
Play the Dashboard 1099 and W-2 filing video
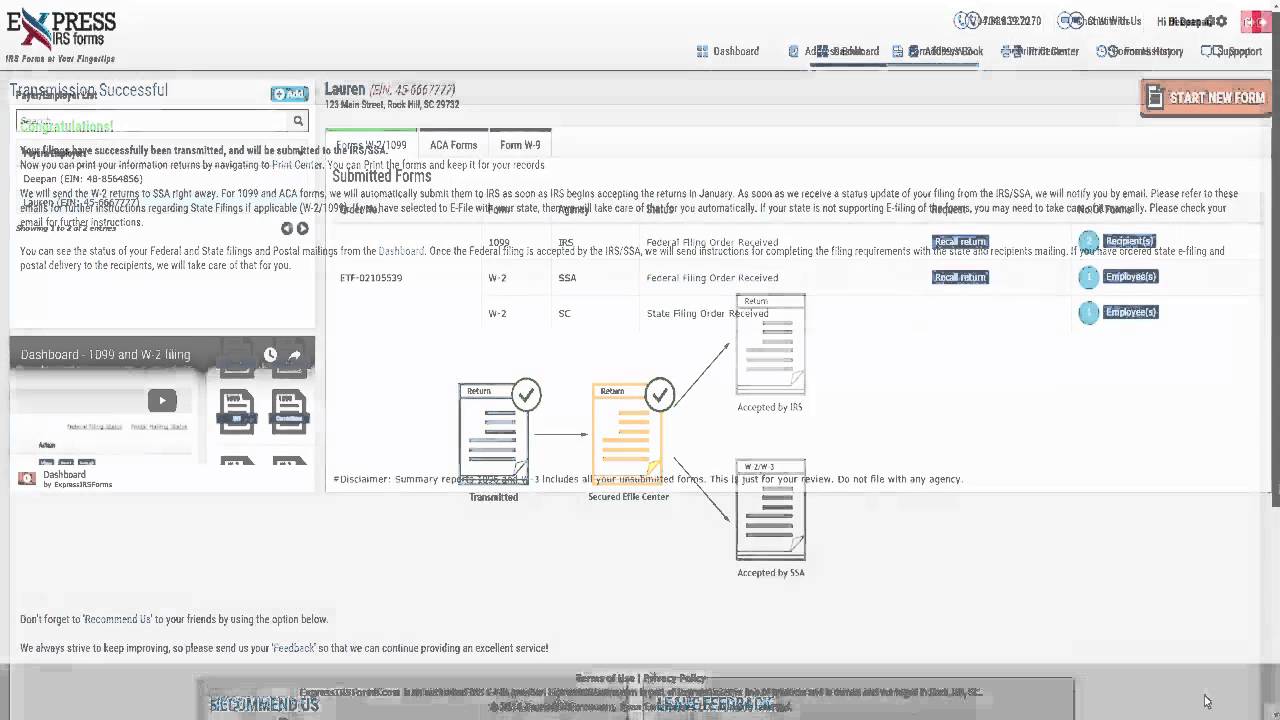click(162, 401)
